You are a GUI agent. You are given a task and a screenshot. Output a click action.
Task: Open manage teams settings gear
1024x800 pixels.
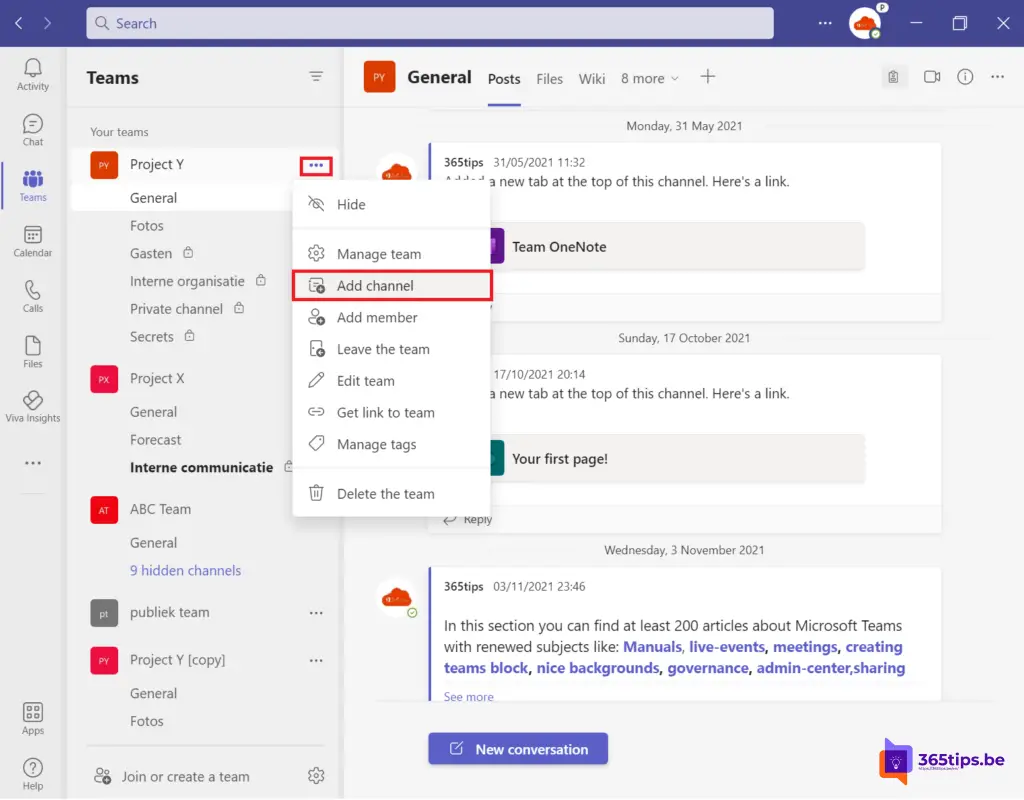coord(316,776)
